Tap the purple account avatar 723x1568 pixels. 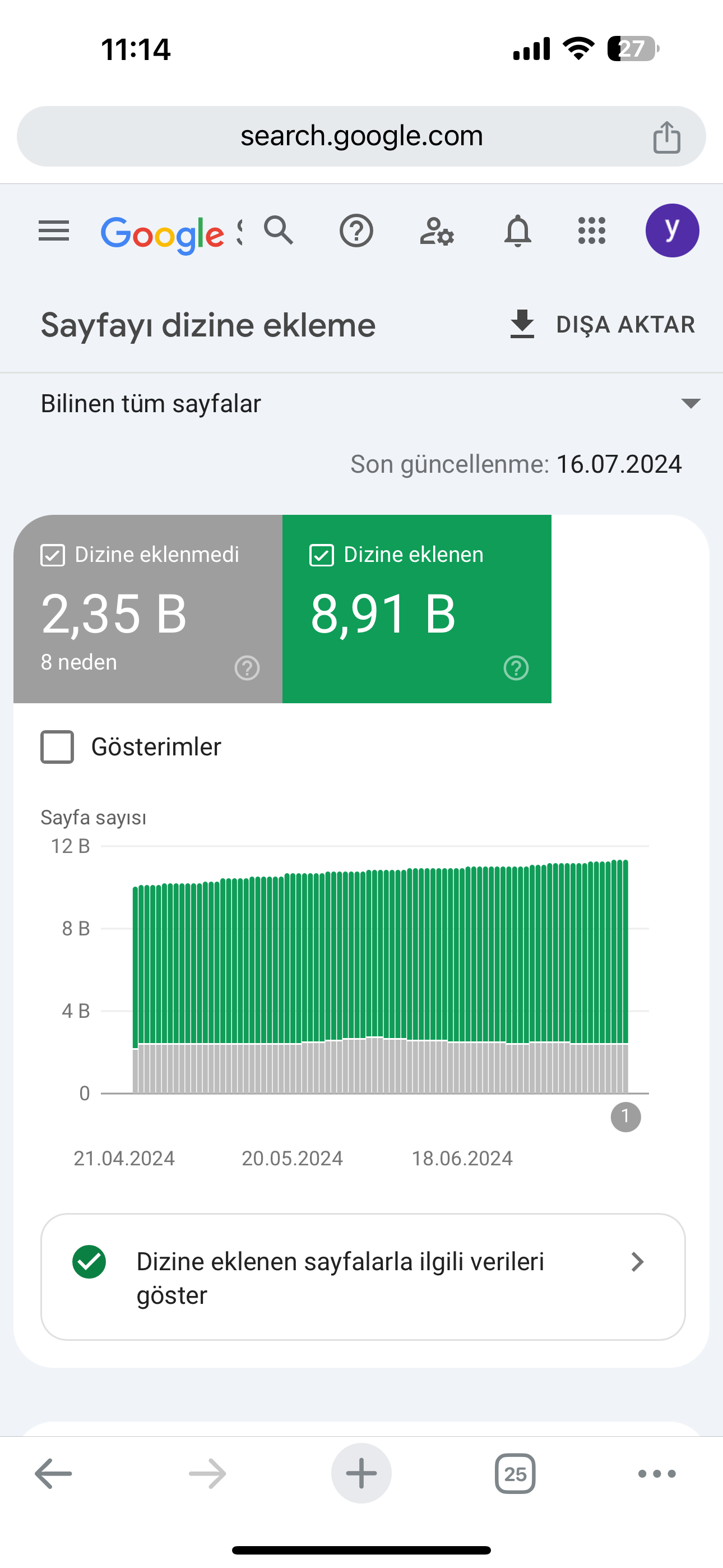click(672, 230)
